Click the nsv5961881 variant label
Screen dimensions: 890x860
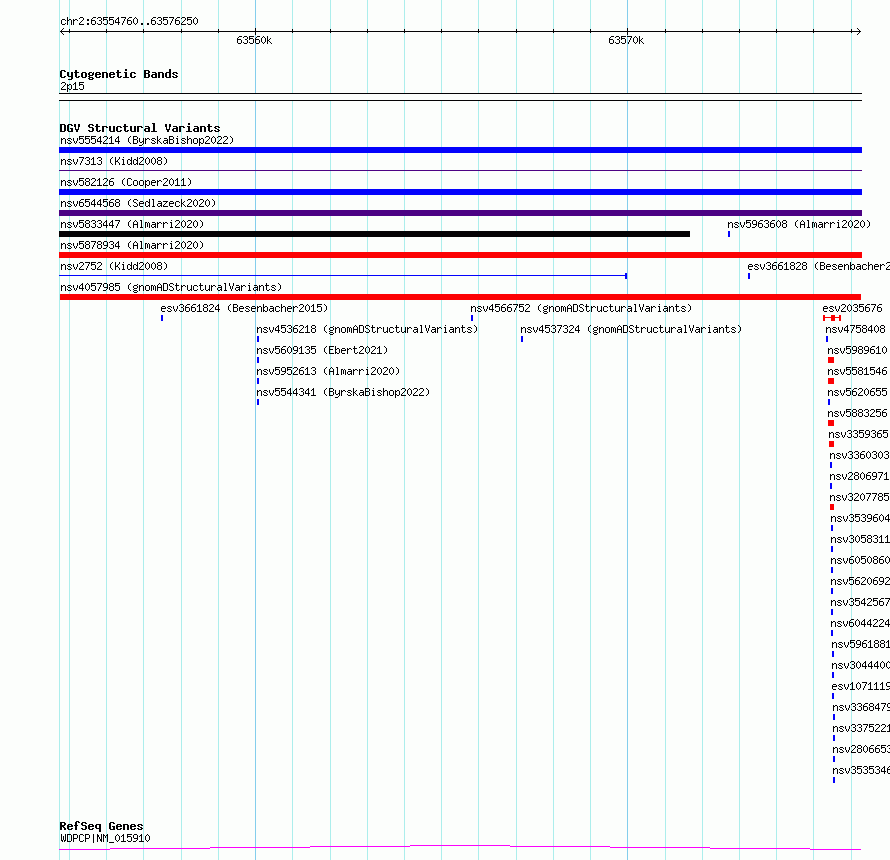(860, 644)
